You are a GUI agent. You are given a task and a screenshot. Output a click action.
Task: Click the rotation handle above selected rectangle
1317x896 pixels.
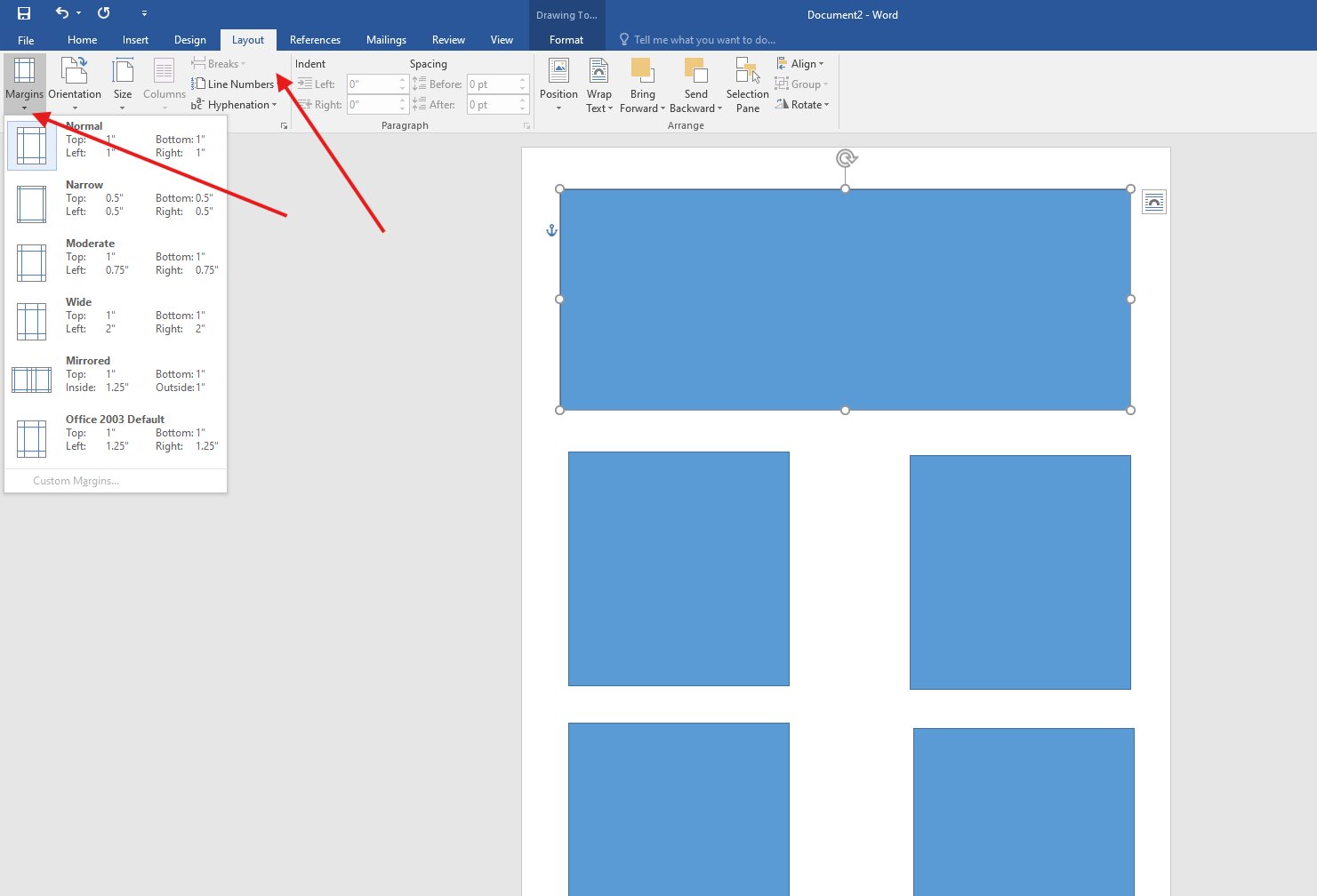coord(846,158)
